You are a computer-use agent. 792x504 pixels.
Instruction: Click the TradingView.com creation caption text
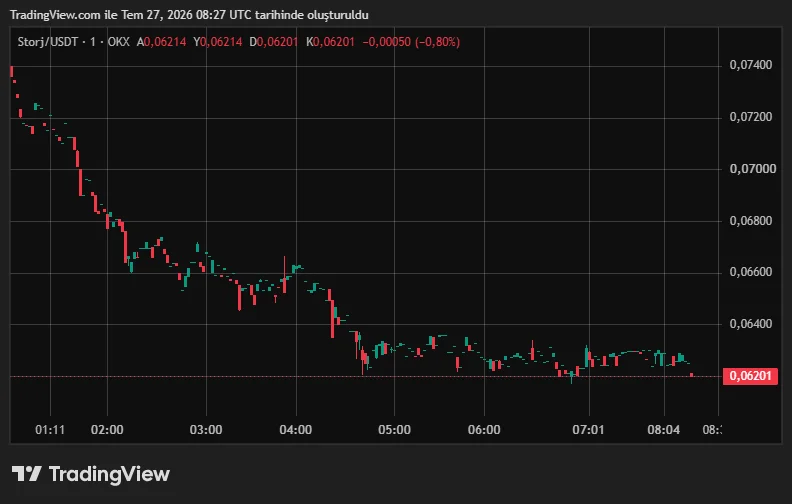[x=189, y=15]
